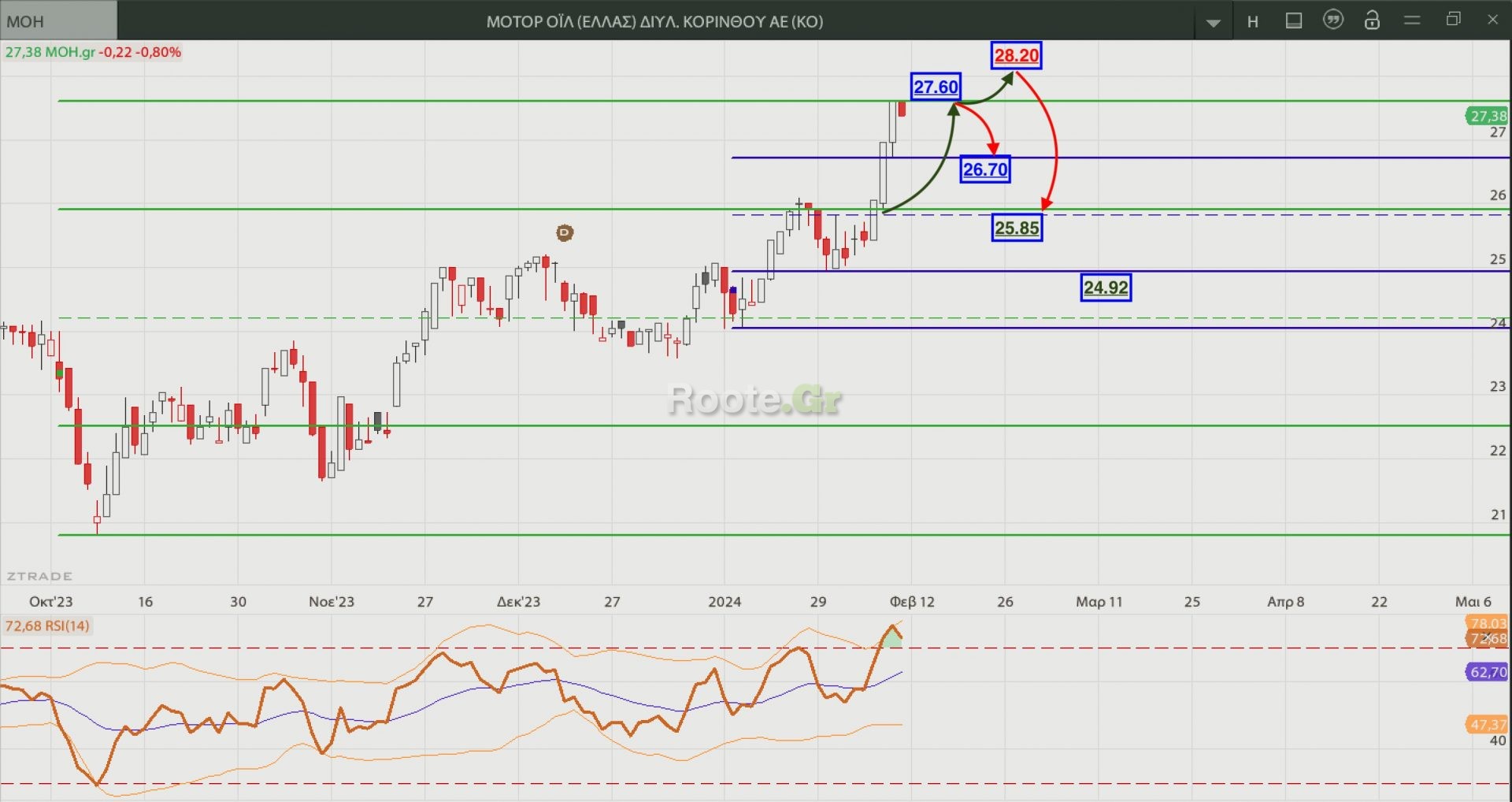Click the chart panel layout icon

pos(1293,20)
